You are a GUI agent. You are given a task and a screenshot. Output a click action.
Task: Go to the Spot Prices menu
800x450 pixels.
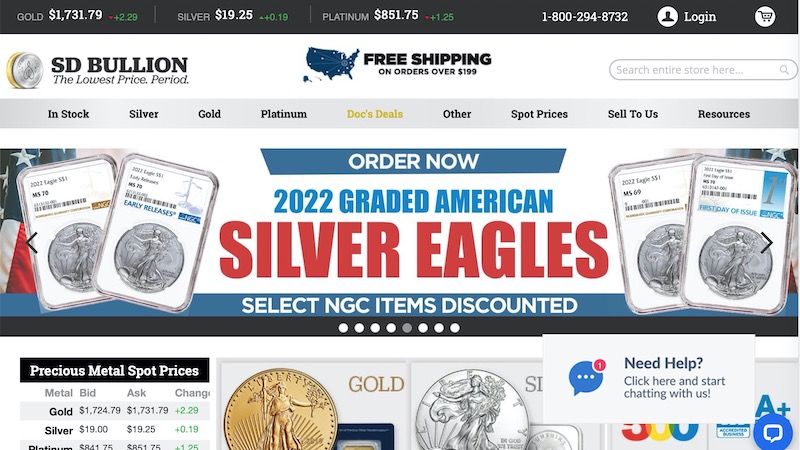pos(539,114)
